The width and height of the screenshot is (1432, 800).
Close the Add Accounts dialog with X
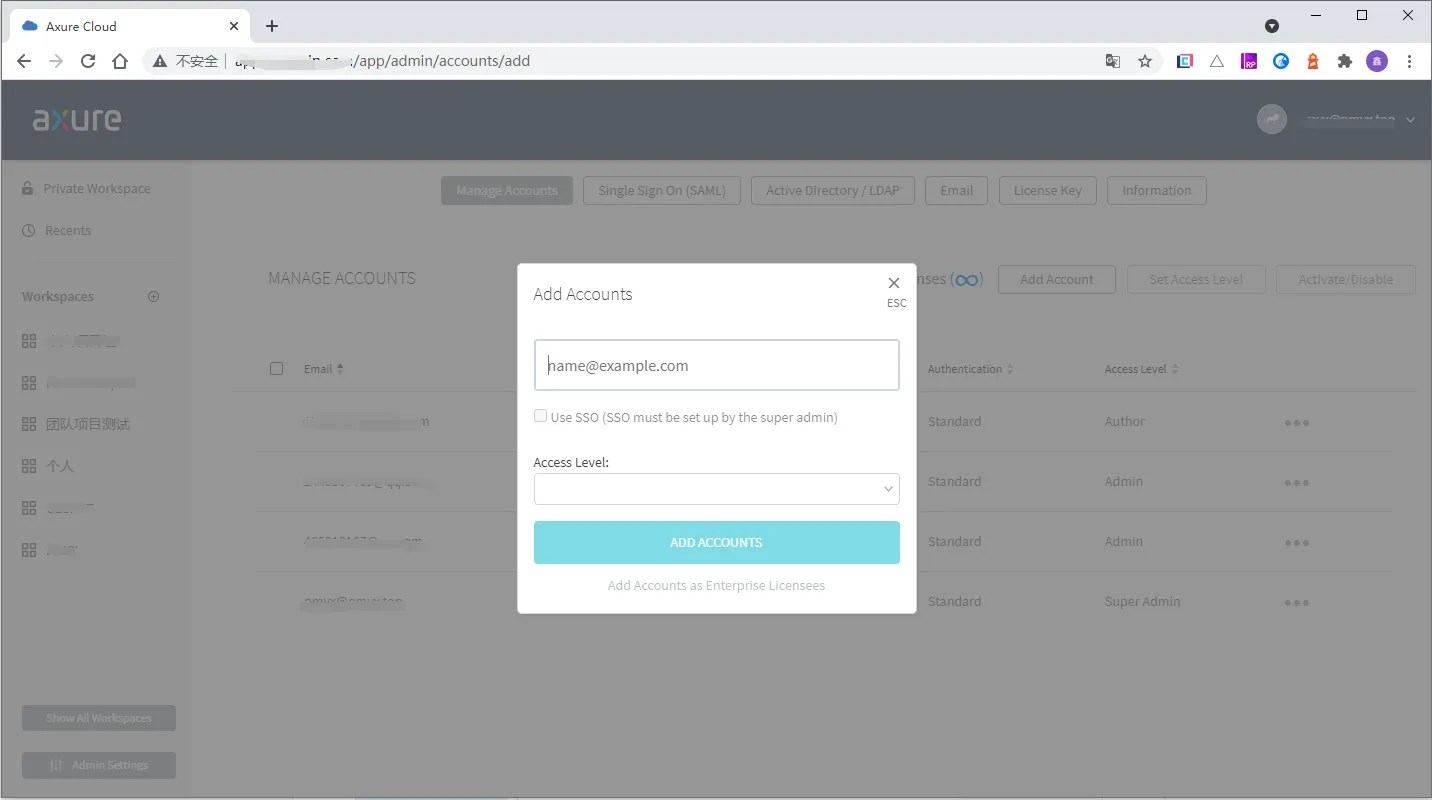894,283
